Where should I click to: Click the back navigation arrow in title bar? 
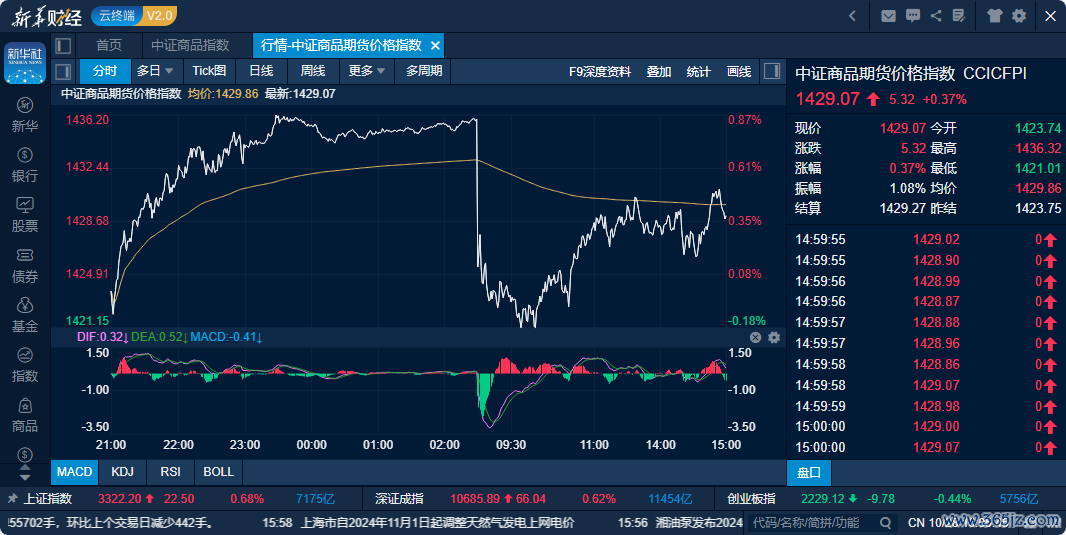click(853, 16)
